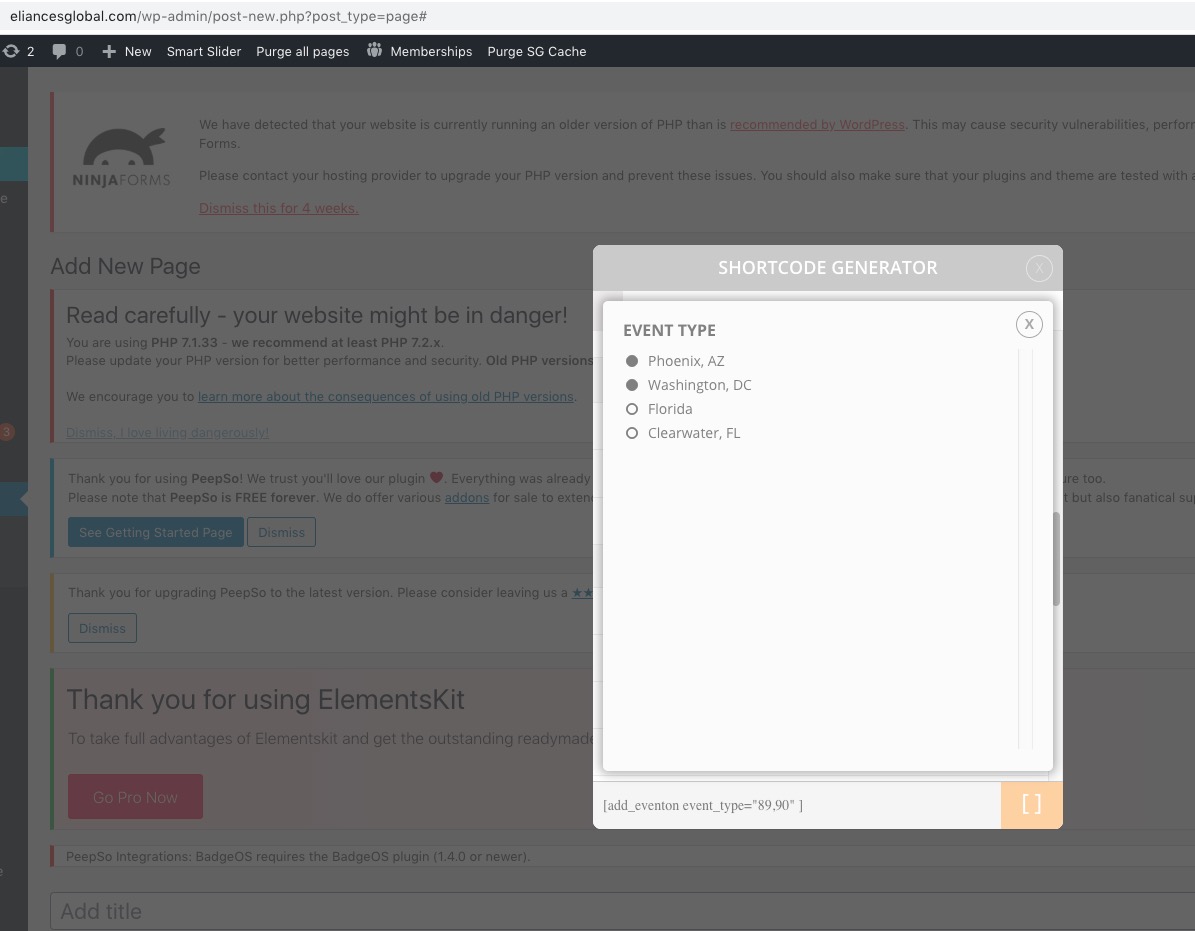
Task: Click the generated shortcode text field
Action: point(796,805)
